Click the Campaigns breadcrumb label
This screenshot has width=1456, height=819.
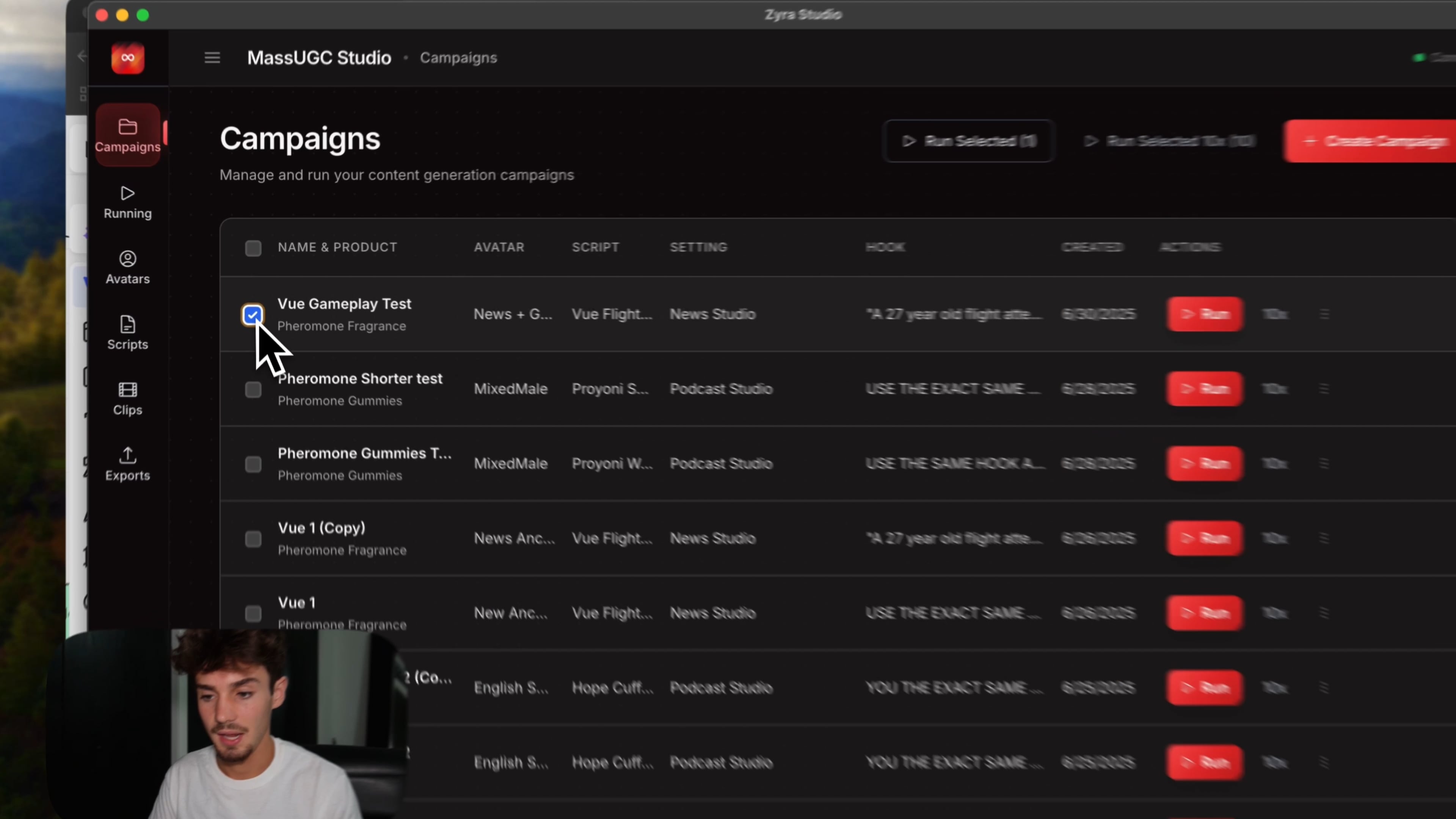pos(458,58)
